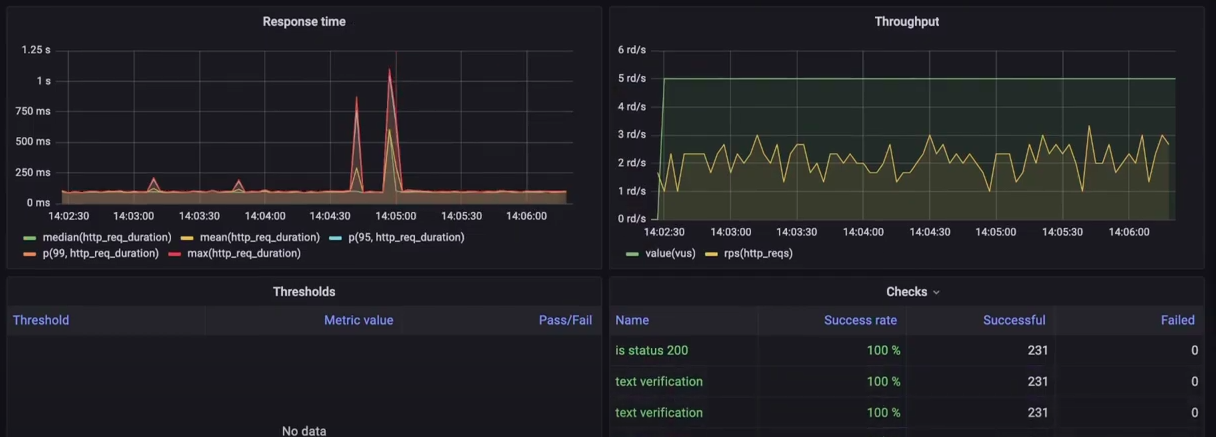Toggle median(http_req_duration) legend series
1216x437 pixels.
coord(108,237)
